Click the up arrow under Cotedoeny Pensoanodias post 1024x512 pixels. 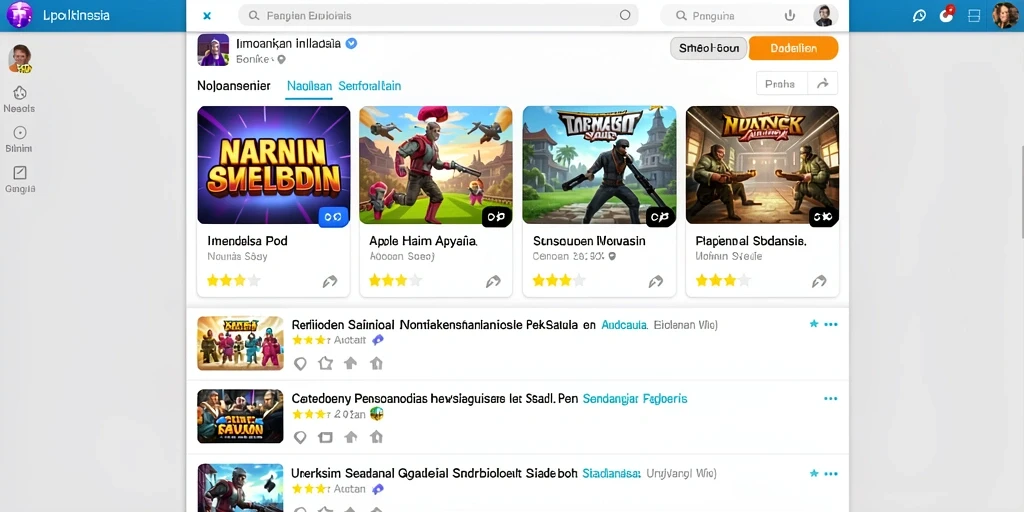[x=351, y=438]
